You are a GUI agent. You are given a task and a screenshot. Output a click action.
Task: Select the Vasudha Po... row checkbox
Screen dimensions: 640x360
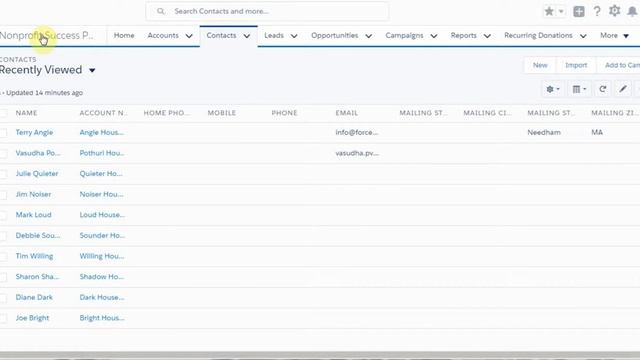pos(3,153)
